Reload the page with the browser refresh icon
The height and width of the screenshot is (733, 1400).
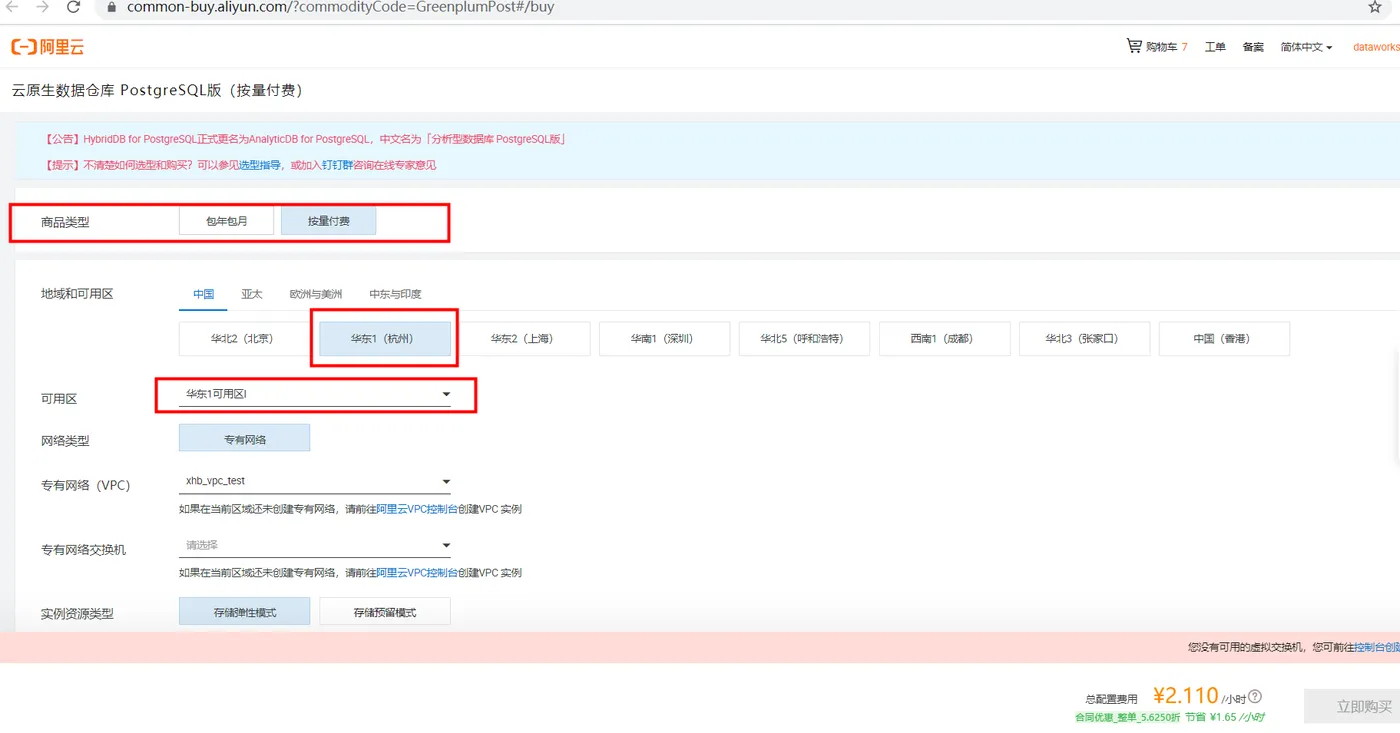(x=74, y=7)
